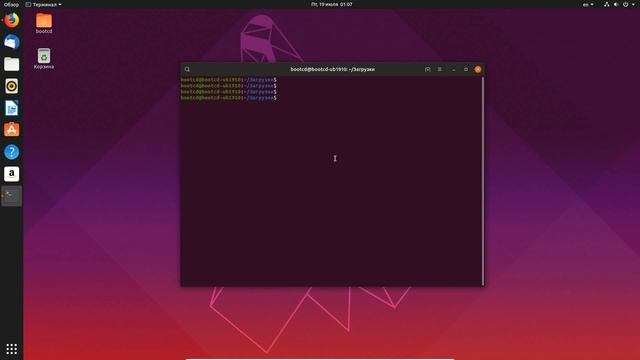Open Firefox from the dock
Image resolution: width=640 pixels, height=360 pixels.
pyautogui.click(x=11, y=20)
